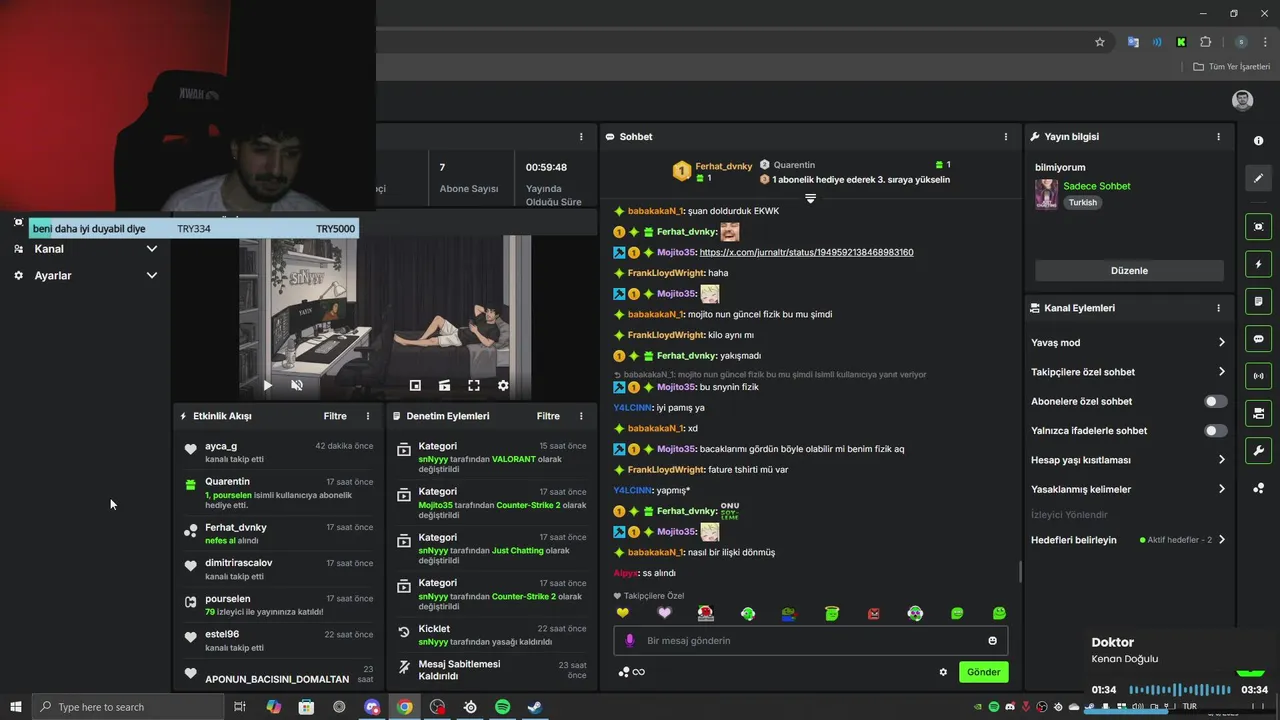Toggle Abonelere özel sohbet switch
Screen dimensions: 1280x720
pyautogui.click(x=1215, y=401)
